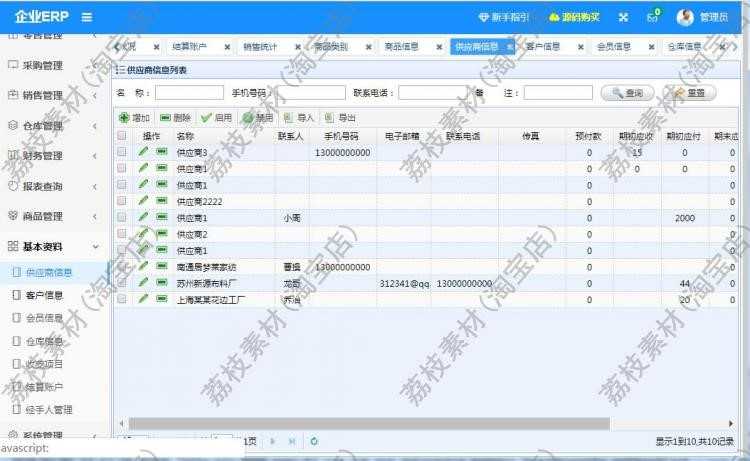This screenshot has height=461, width=750.
Task: Click the horizontal scrollbar thumb under table
Action: (x=369, y=423)
